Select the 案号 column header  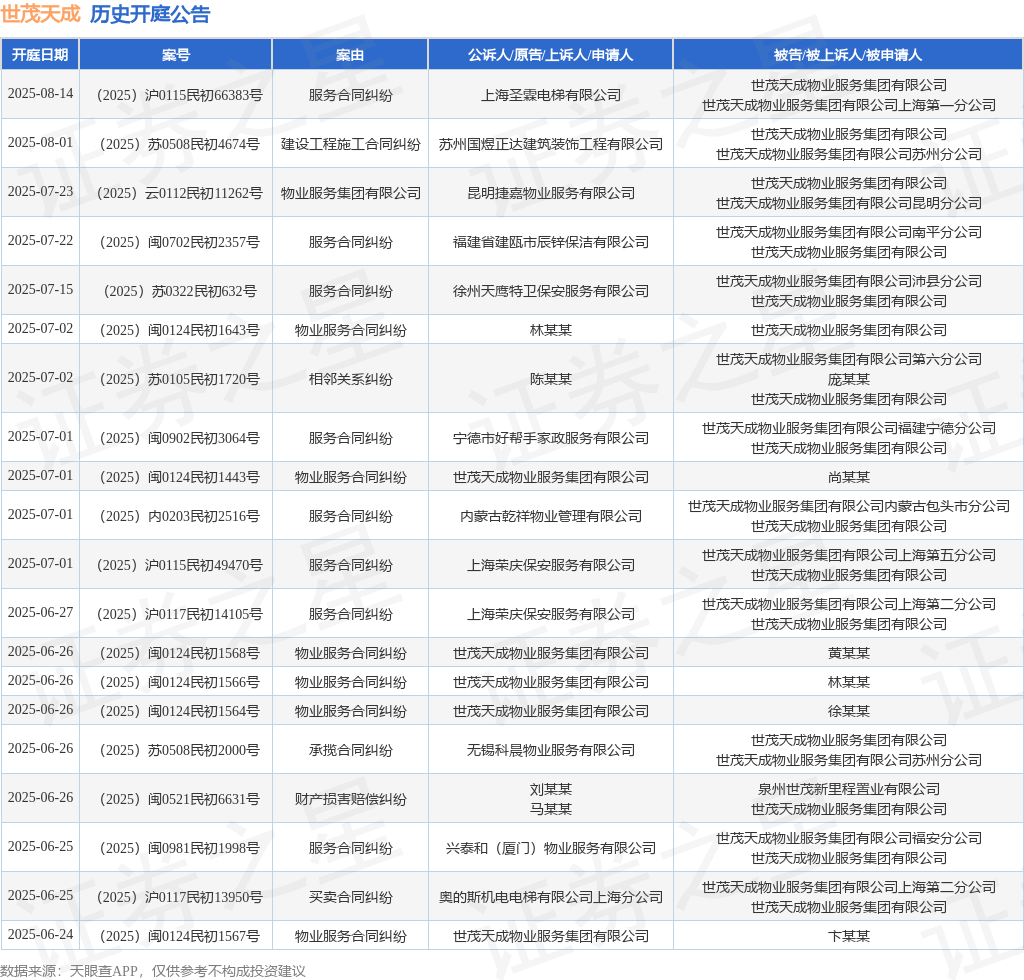176,55
